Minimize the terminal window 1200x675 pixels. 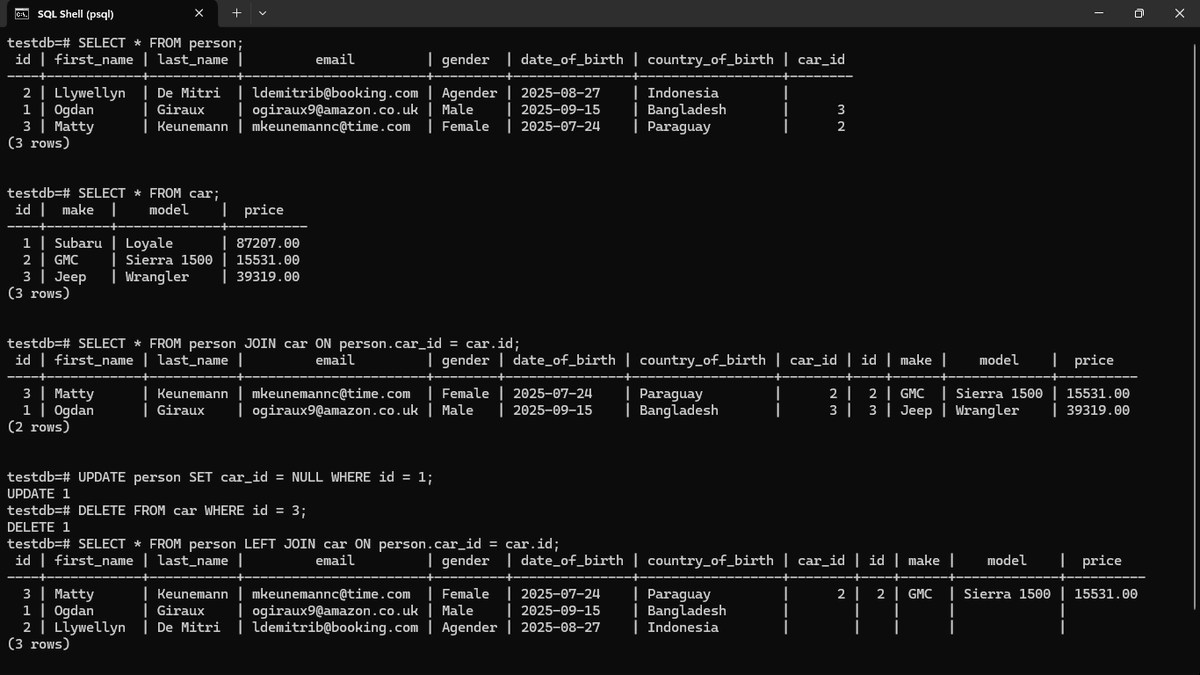click(1099, 13)
